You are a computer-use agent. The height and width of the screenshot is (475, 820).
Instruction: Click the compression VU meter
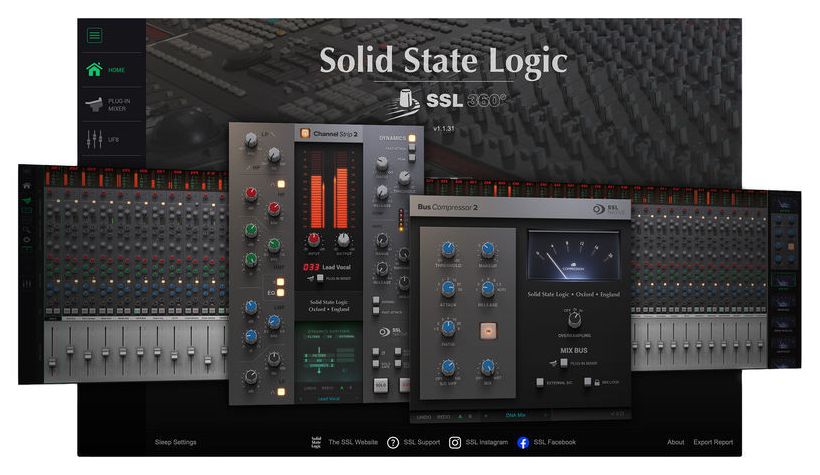tap(574, 256)
